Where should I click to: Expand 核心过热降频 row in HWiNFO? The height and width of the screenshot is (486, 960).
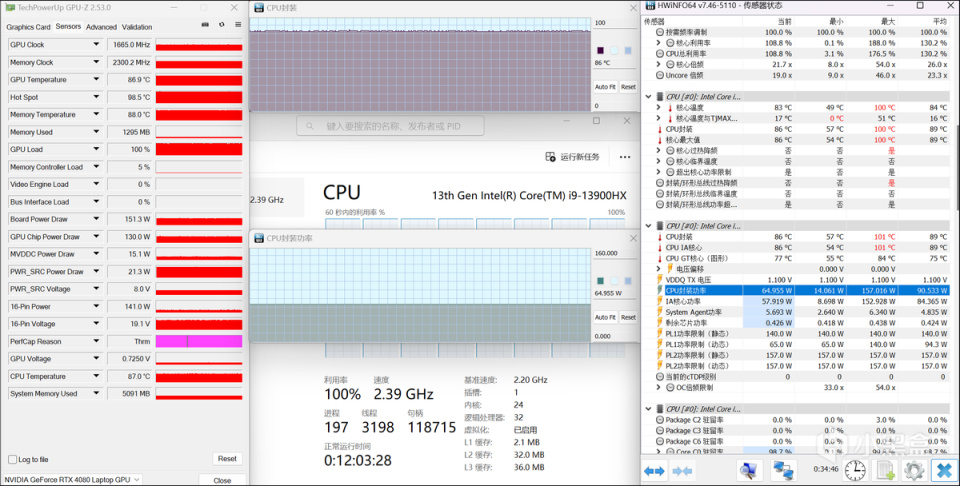(658, 151)
